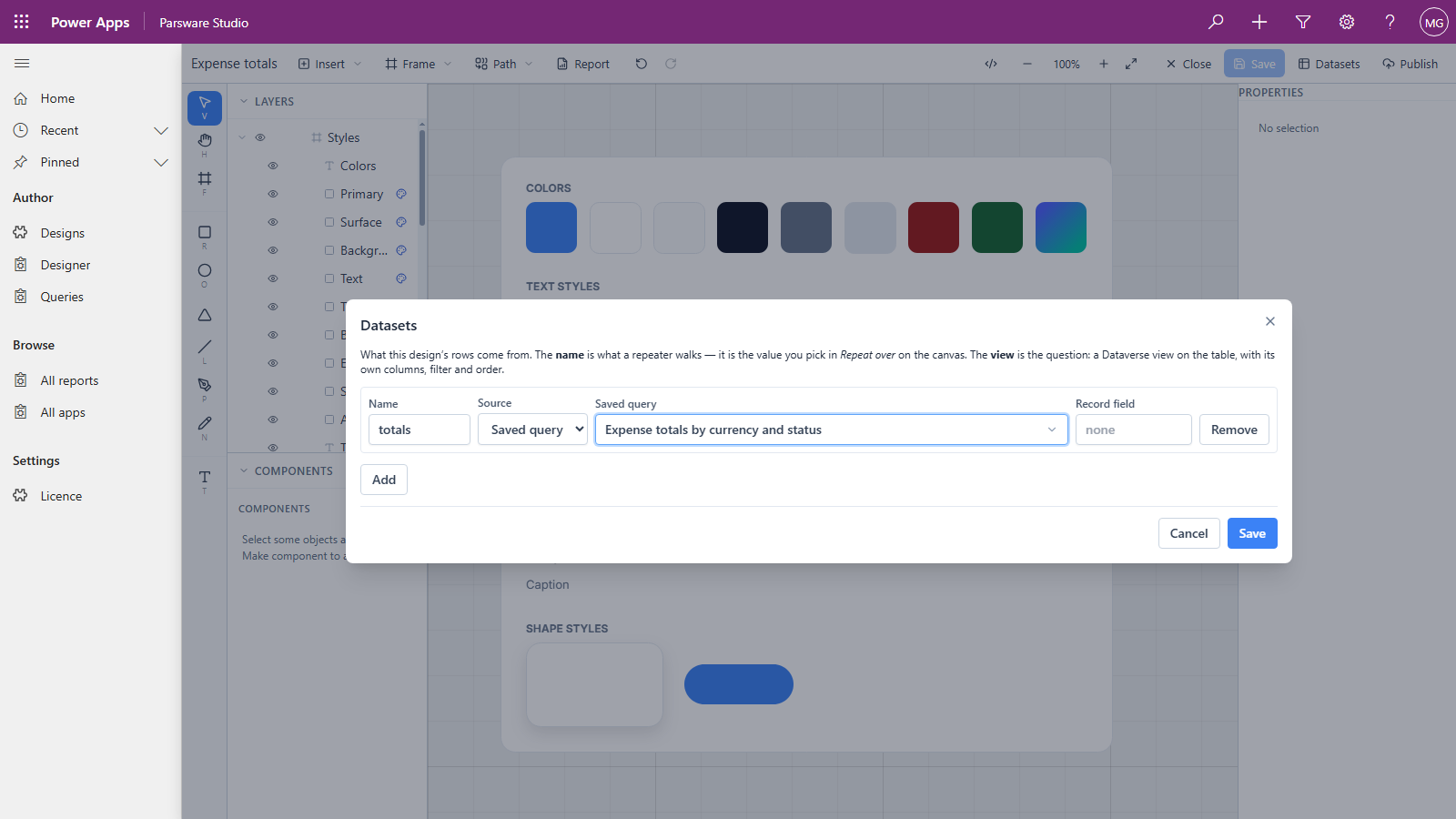Collapse the LAYERS panel
Image resolution: width=1456 pixels, height=819 pixels.
[x=244, y=102]
